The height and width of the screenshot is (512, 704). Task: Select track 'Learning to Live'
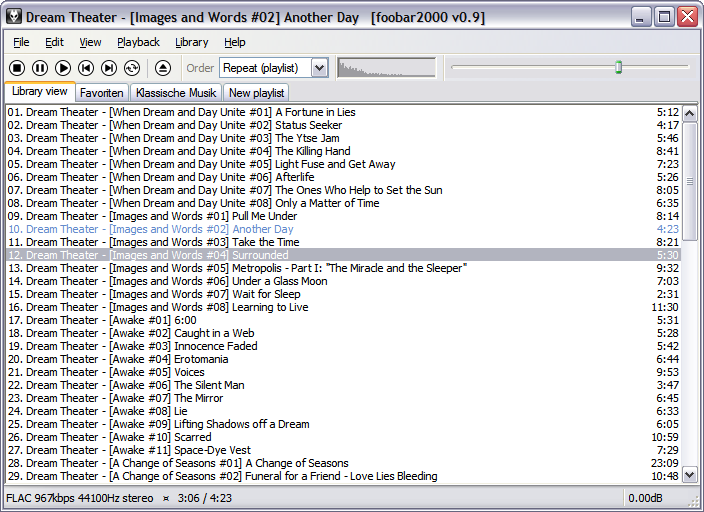click(x=343, y=307)
